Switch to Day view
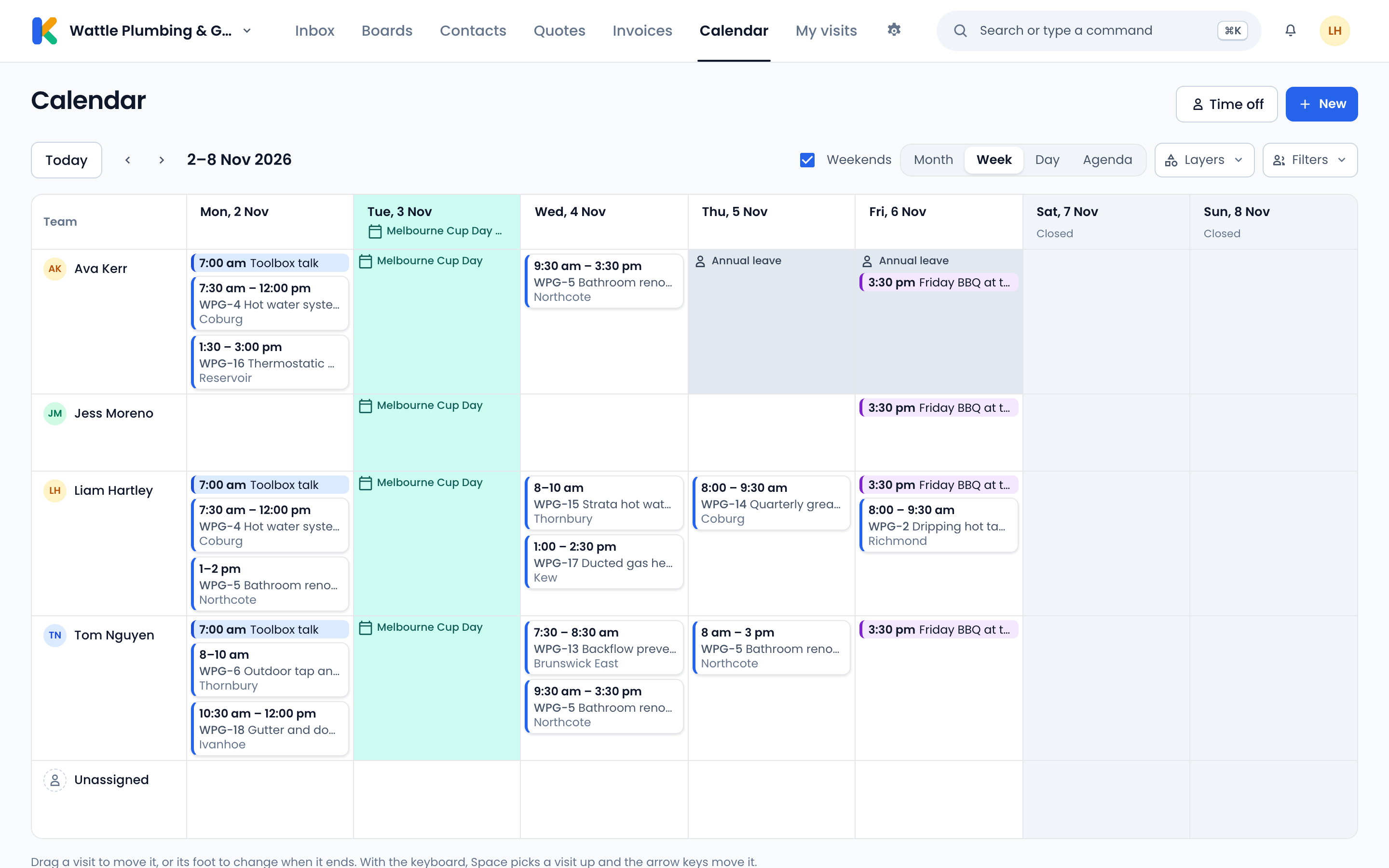The image size is (1389, 868). point(1047,160)
